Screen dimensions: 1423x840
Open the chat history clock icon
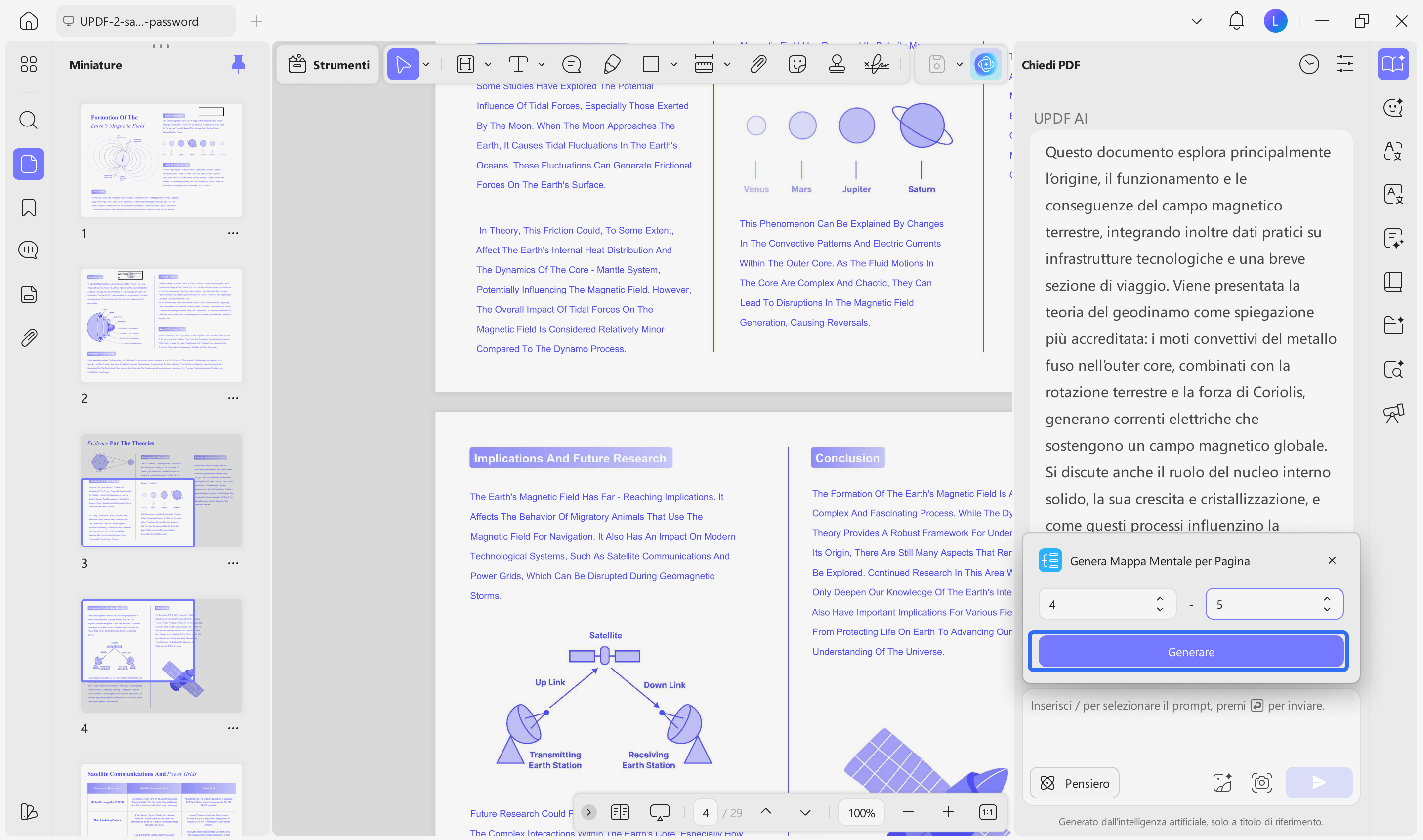[x=1309, y=65]
